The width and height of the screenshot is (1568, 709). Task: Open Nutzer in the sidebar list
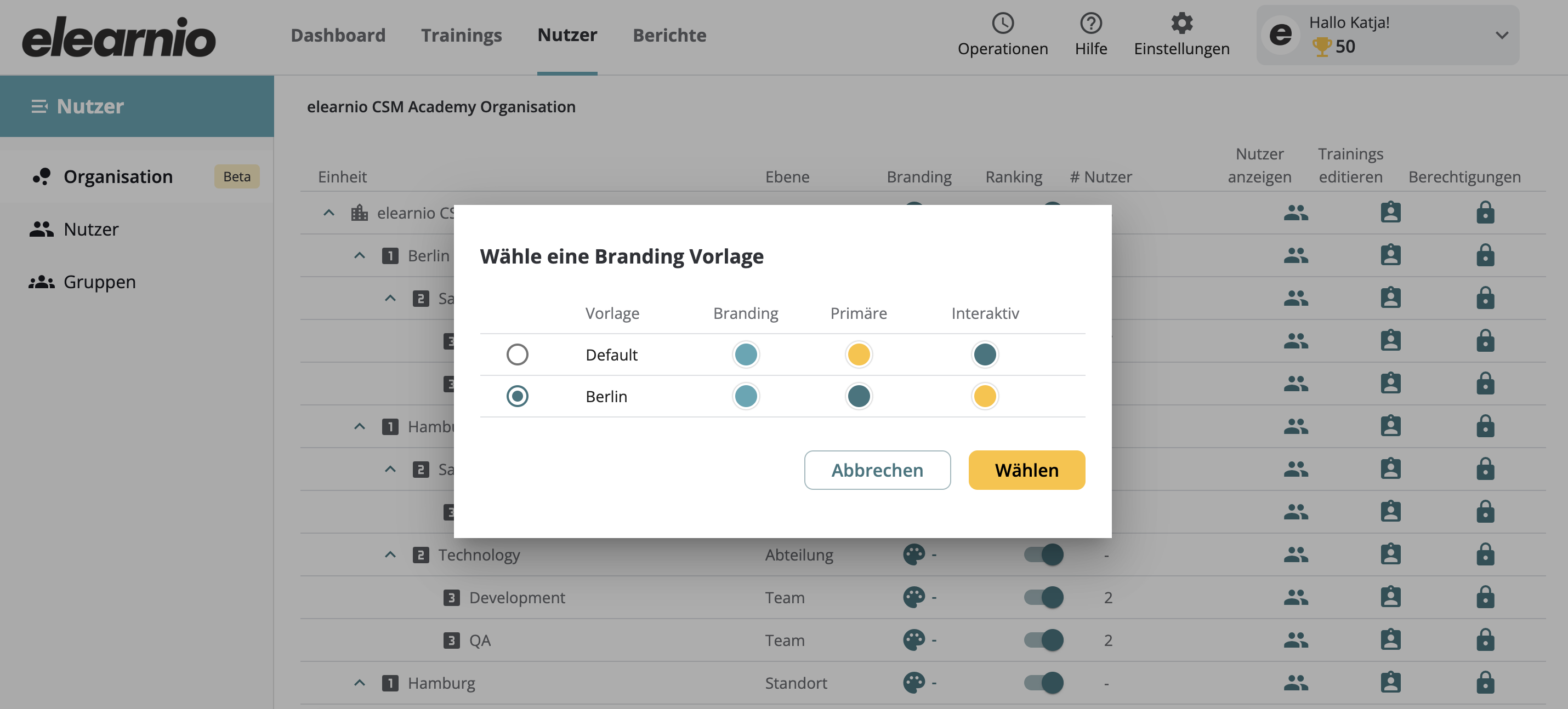pyautogui.click(x=90, y=229)
